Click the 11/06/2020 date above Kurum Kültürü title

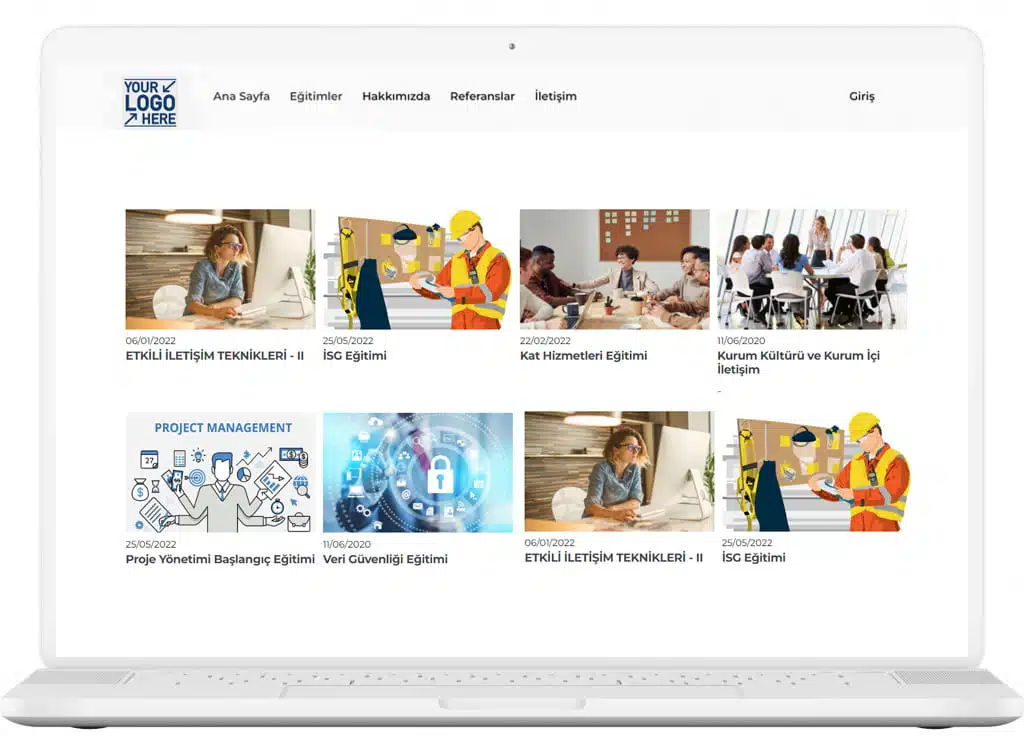(741, 341)
